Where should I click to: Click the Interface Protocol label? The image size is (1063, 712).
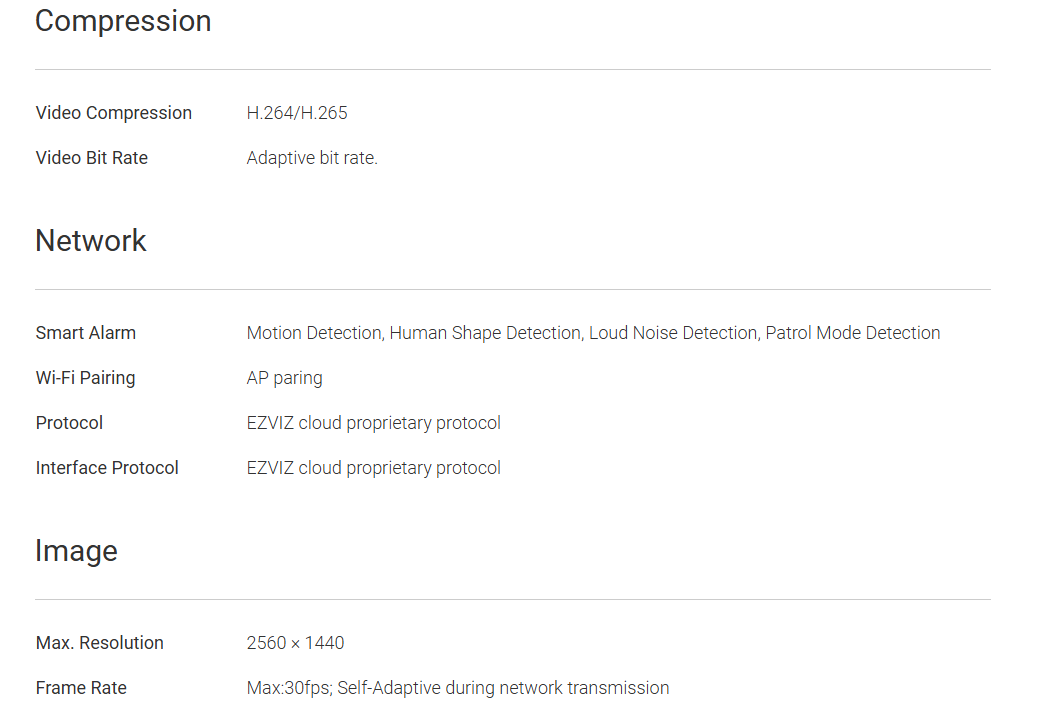pyautogui.click(x=107, y=468)
